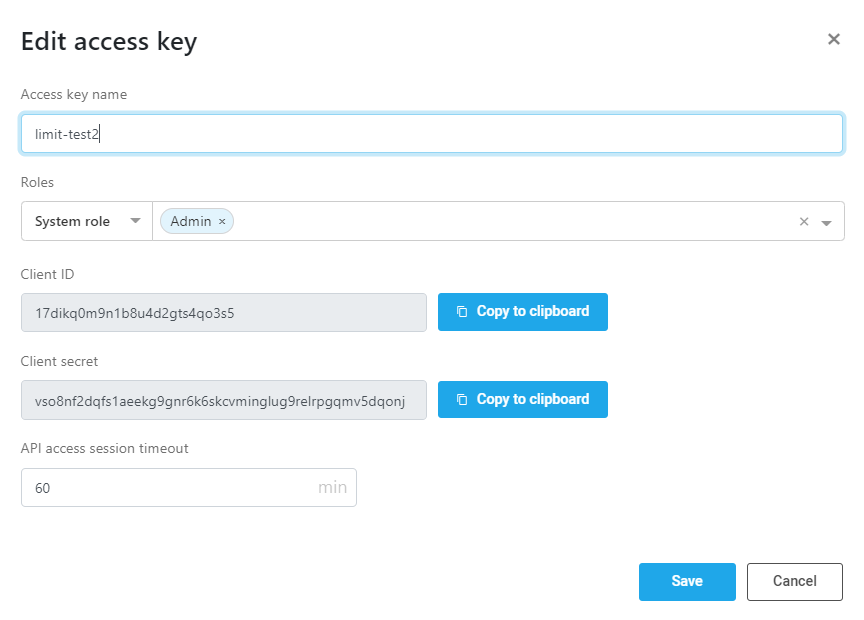Viewport: 864px width, 620px height.
Task: Save the access key changes
Action: coord(687,581)
